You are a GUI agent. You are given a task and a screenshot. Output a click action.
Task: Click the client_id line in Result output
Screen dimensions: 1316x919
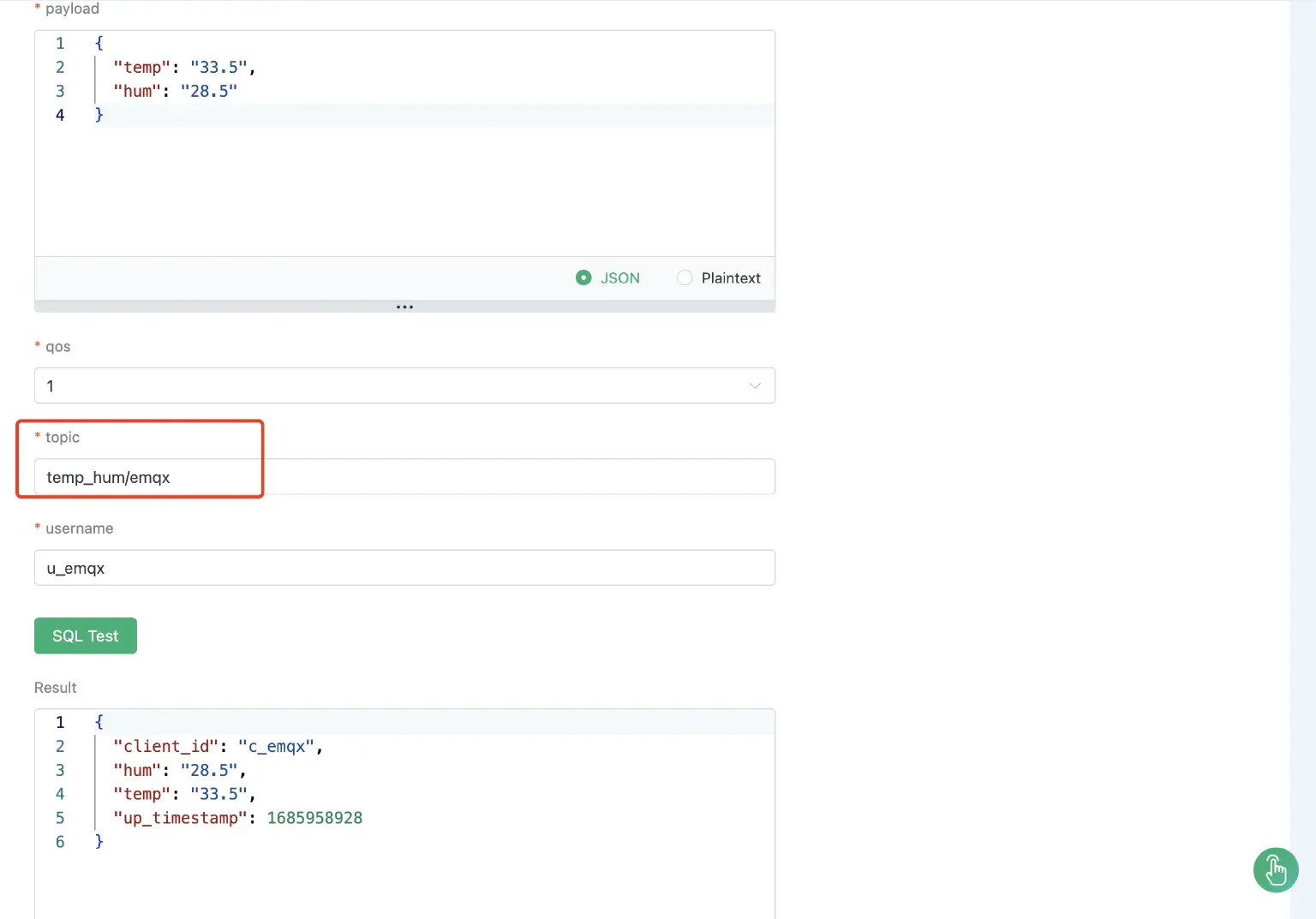(218, 746)
